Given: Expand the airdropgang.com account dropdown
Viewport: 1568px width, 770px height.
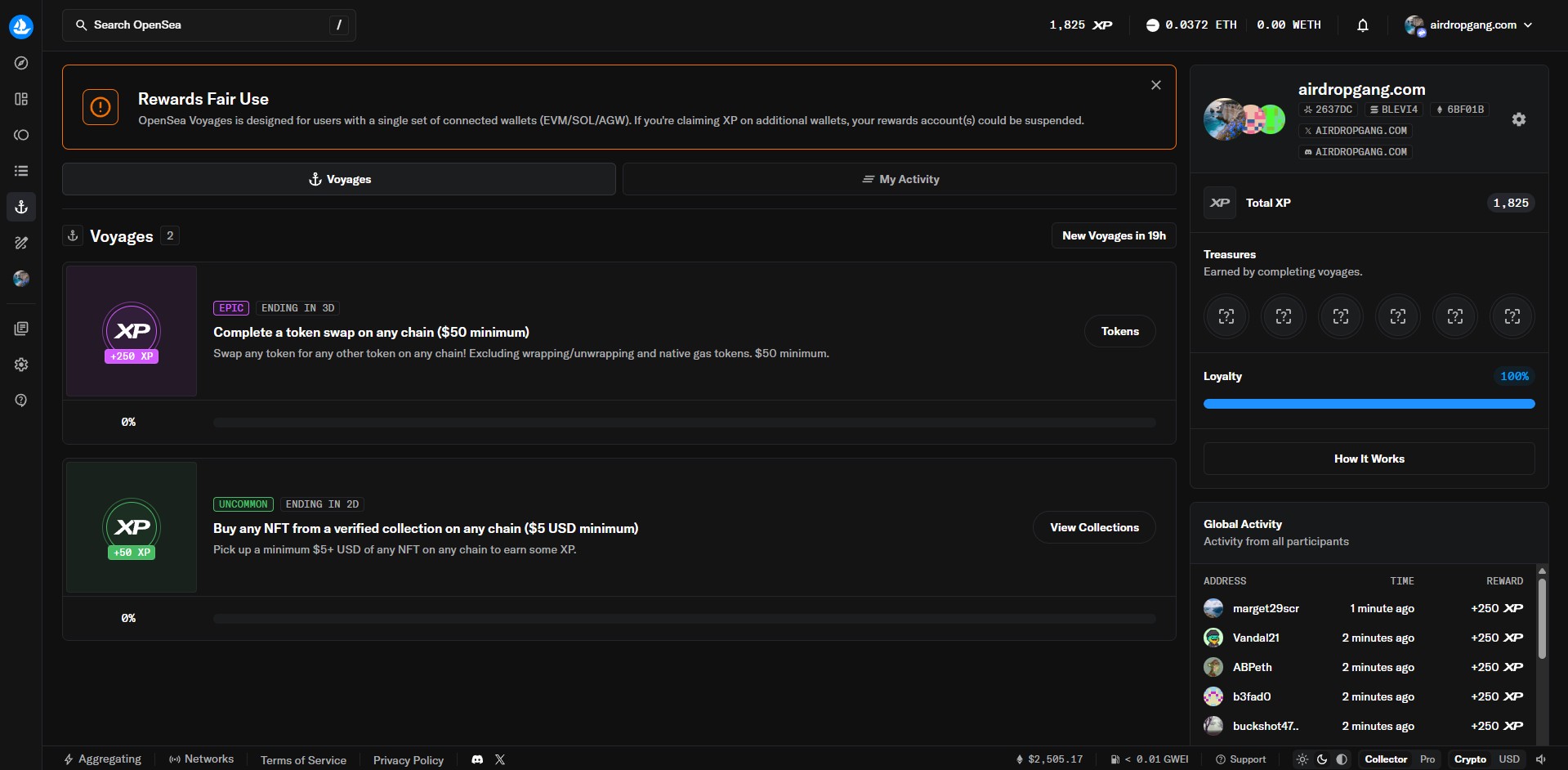Looking at the screenshot, I should pos(1468,25).
